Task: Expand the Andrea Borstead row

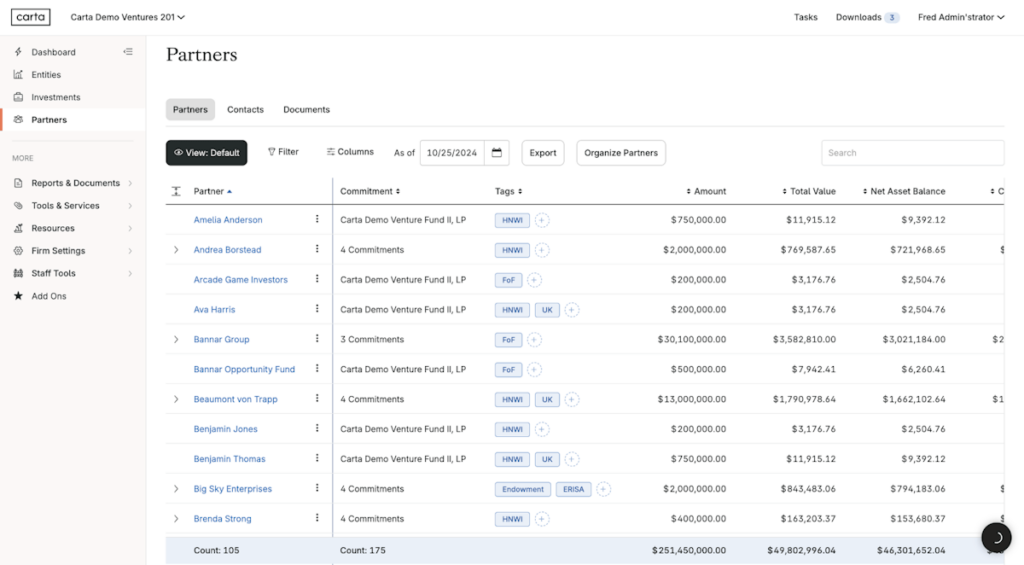Action: (x=176, y=250)
